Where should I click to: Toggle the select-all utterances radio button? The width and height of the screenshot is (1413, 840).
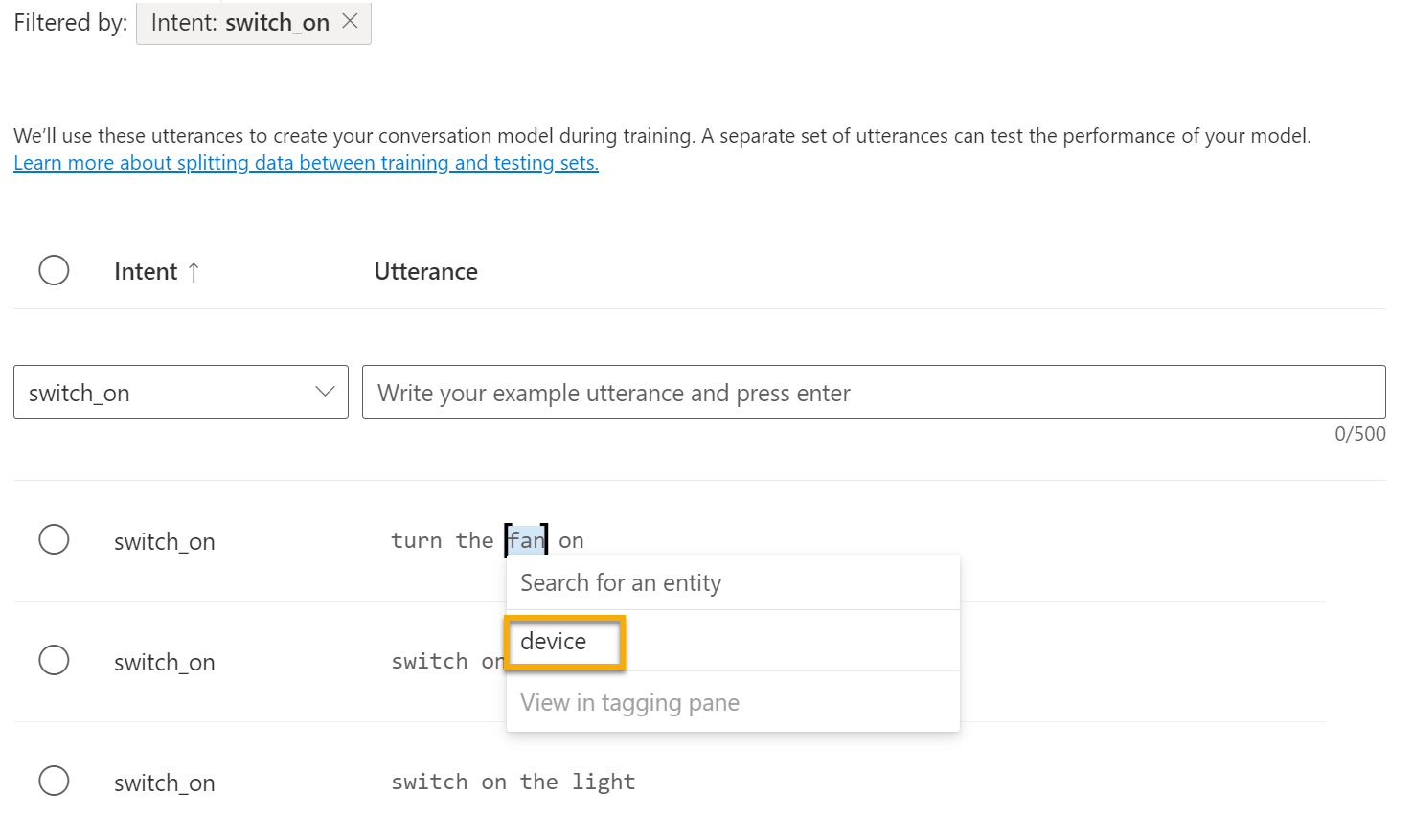(54, 270)
